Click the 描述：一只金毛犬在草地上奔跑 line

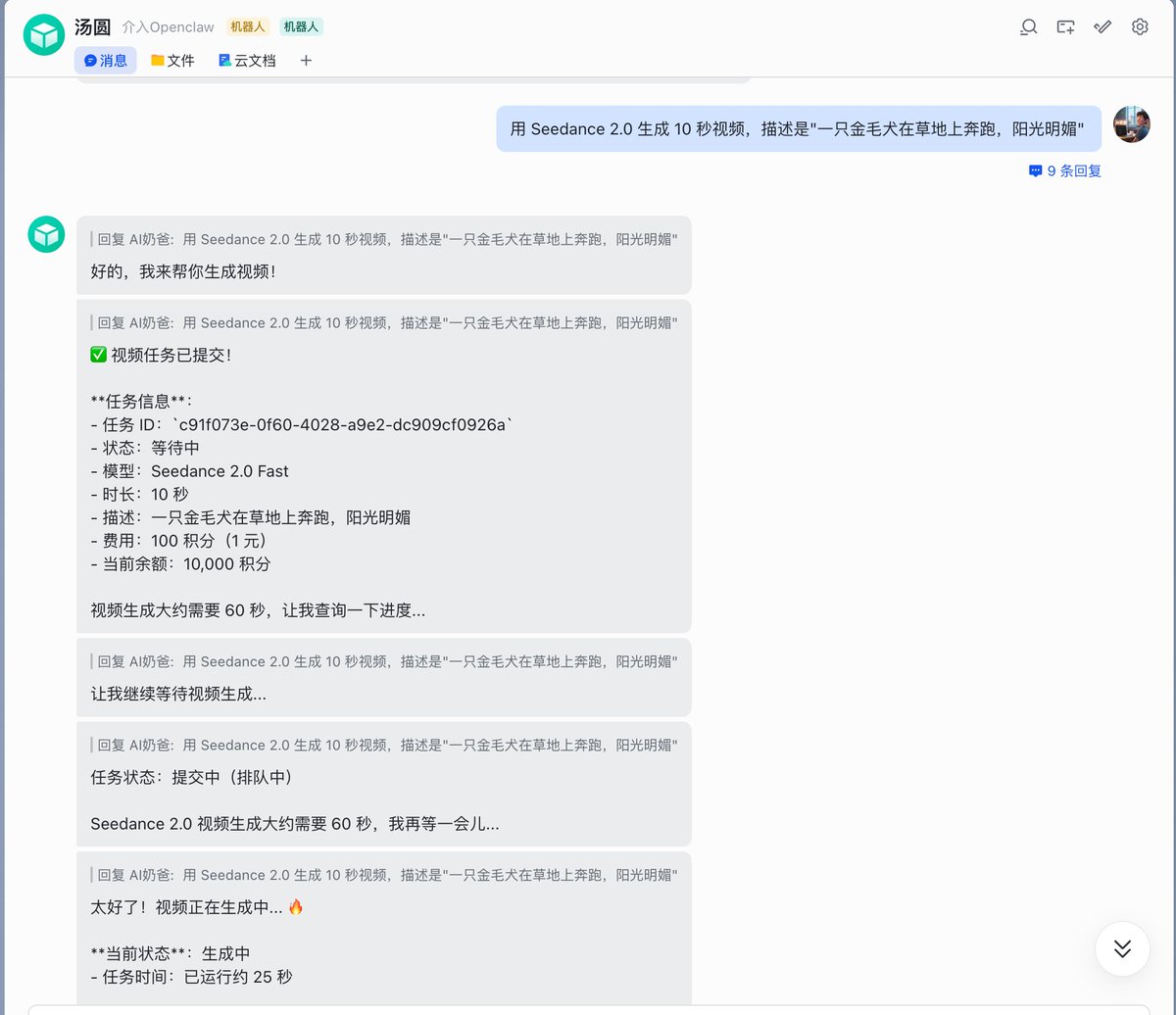(x=250, y=517)
